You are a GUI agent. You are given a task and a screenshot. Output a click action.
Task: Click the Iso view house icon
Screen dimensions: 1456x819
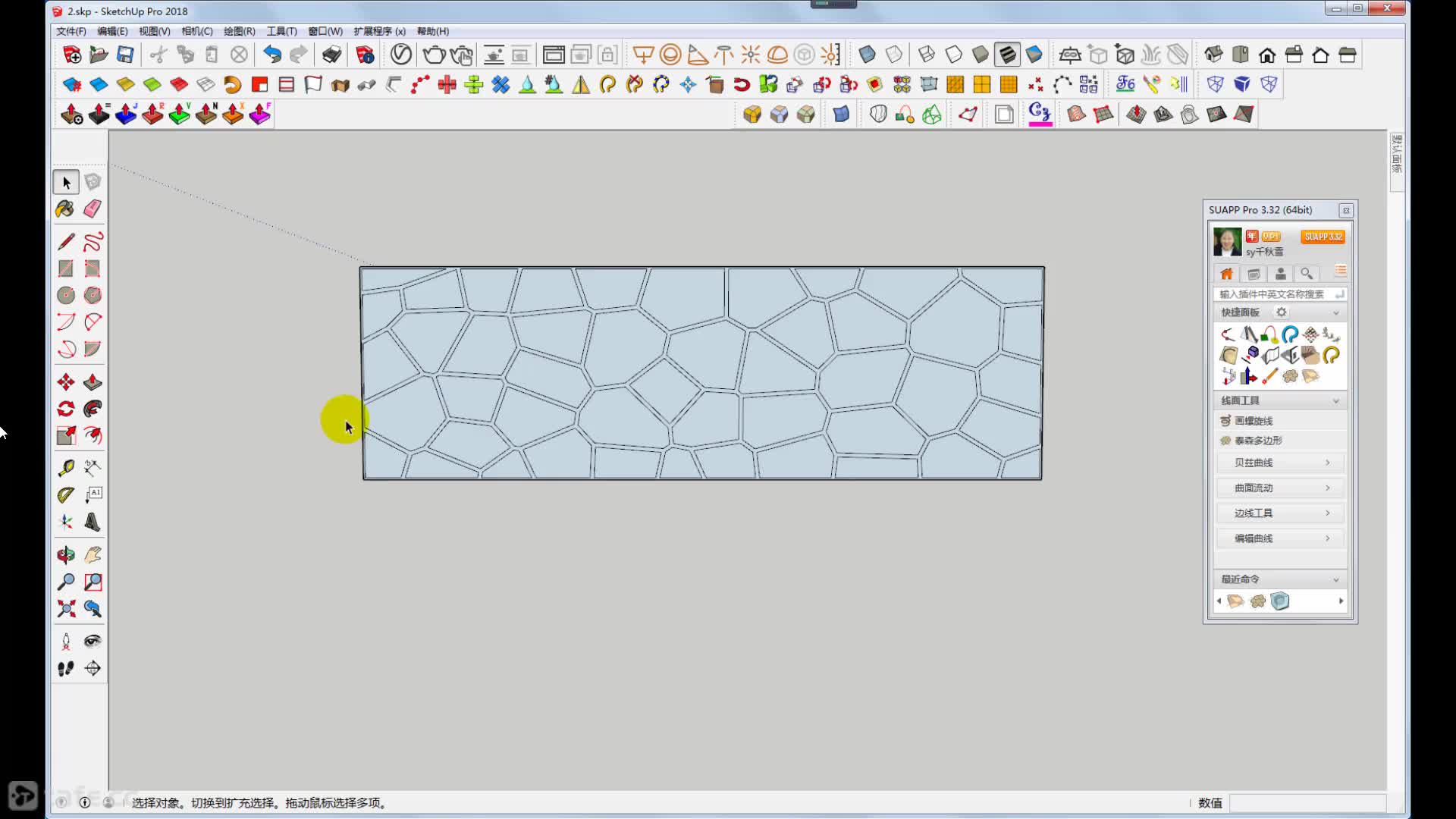click(1213, 55)
